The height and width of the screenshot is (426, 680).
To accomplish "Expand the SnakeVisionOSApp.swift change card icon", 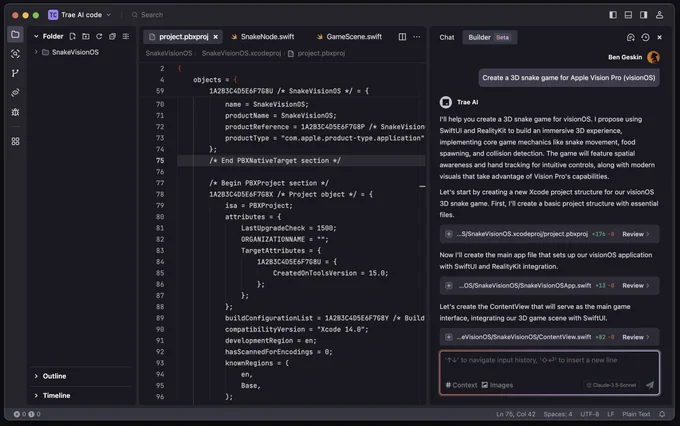I will (x=449, y=285).
